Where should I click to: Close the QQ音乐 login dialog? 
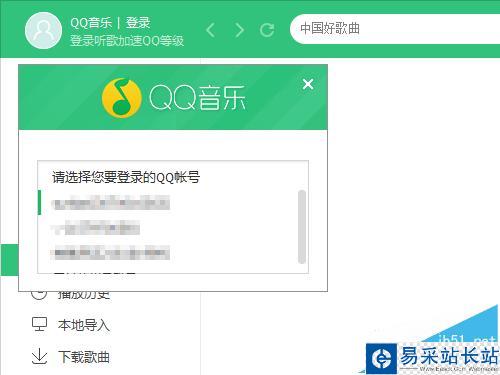click(308, 84)
